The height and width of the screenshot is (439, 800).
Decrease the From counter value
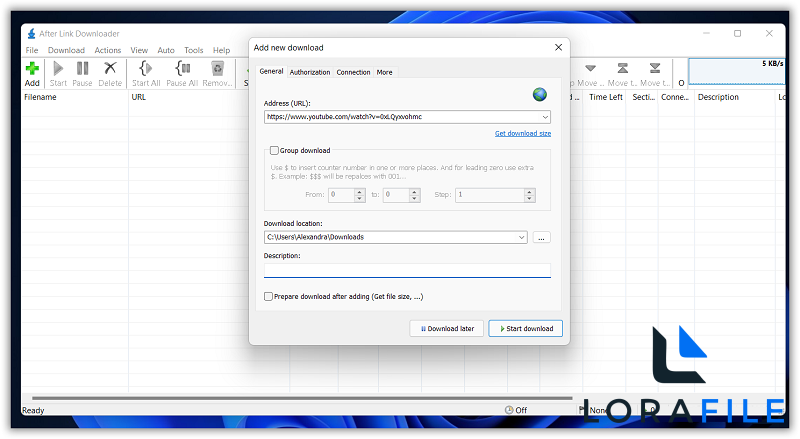360,199
